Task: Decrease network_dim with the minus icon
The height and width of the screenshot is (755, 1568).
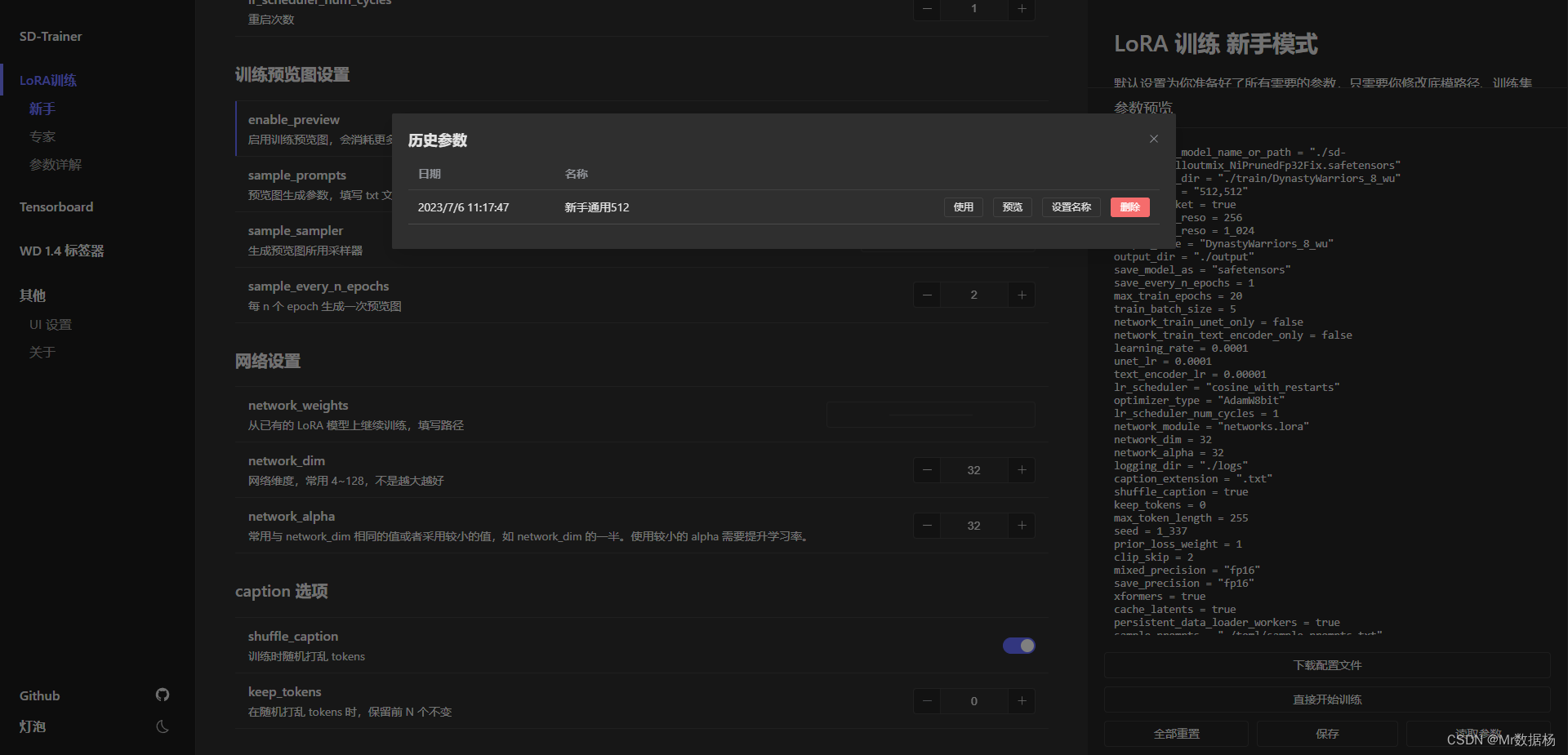Action: (927, 470)
